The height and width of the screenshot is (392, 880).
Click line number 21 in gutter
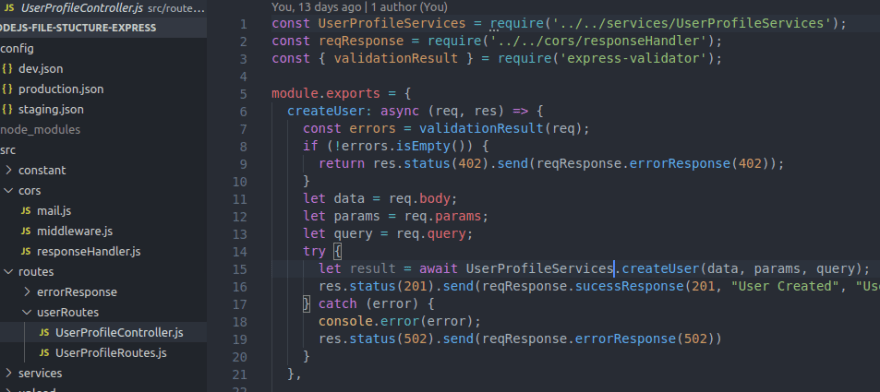point(239,374)
